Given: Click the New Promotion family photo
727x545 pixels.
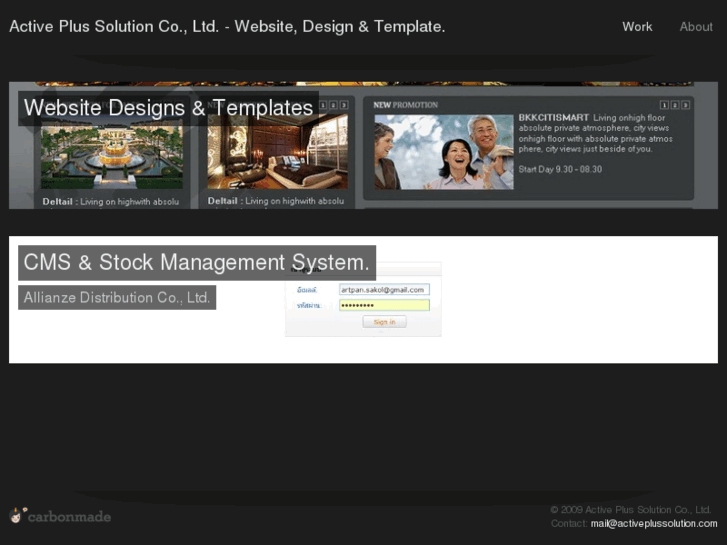Looking at the screenshot, I should click(x=444, y=152).
